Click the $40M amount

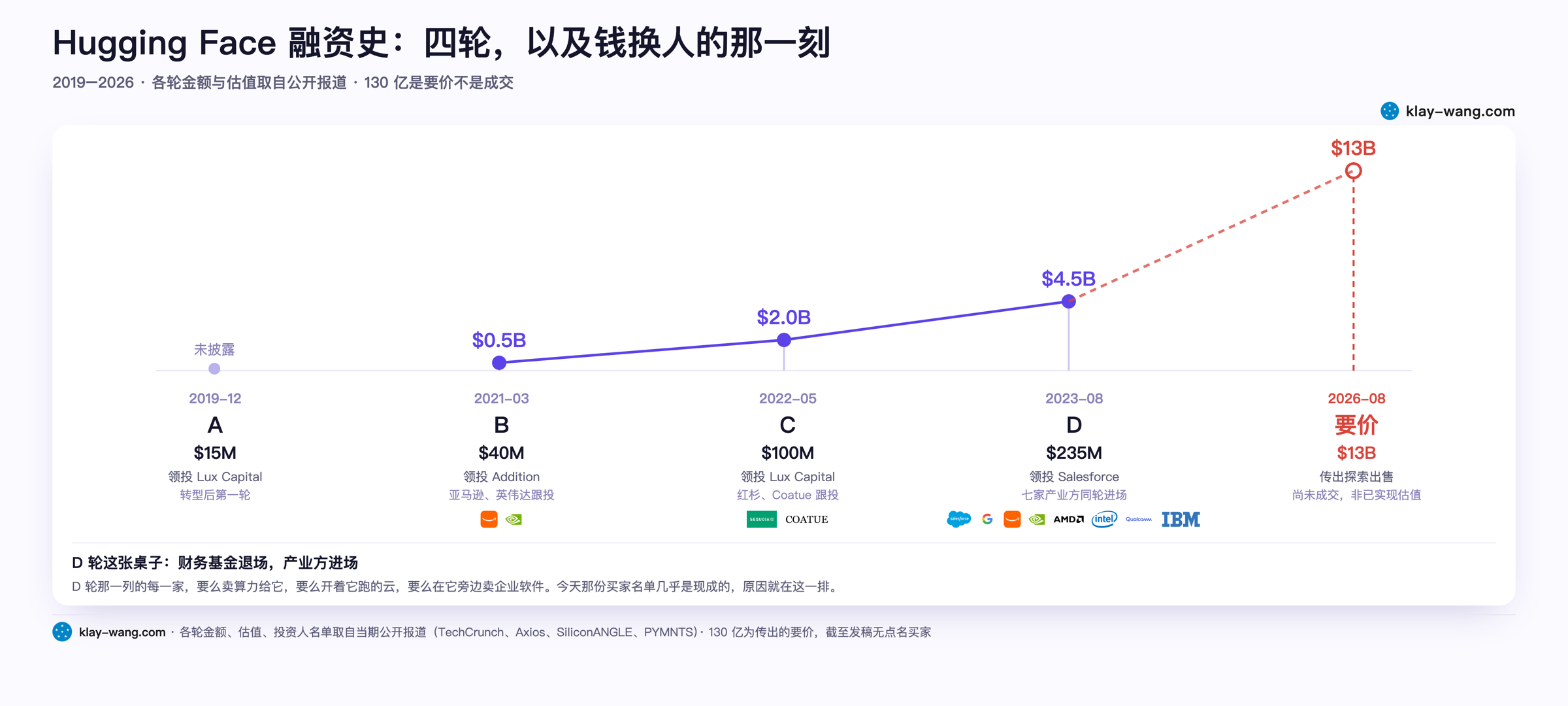501,452
